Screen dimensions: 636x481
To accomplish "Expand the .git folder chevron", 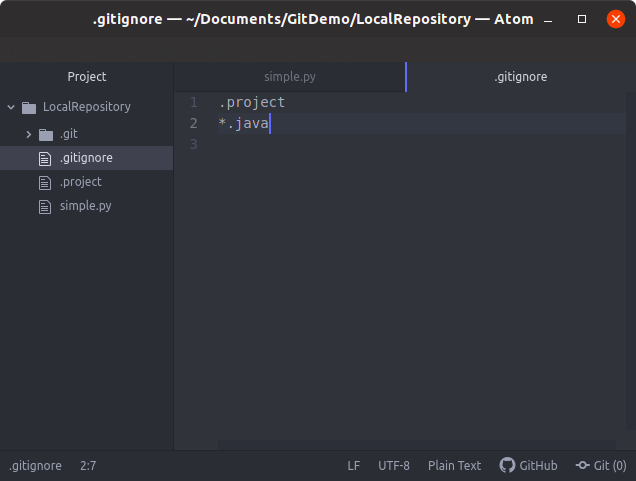I will click(28, 134).
